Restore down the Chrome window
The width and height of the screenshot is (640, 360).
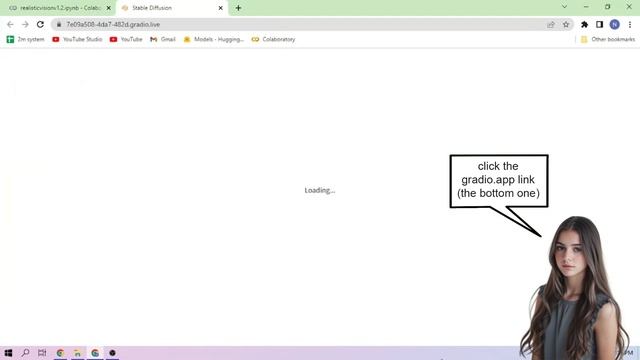(x=608, y=7)
